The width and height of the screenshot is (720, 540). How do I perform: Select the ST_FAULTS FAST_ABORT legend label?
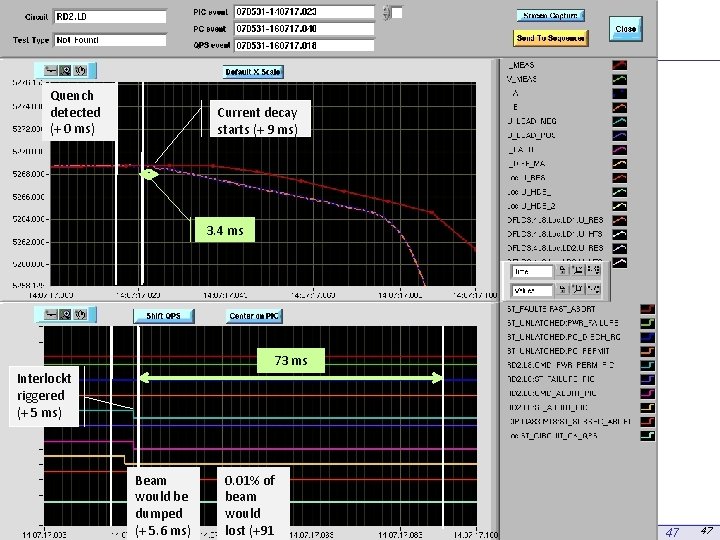pos(551,309)
